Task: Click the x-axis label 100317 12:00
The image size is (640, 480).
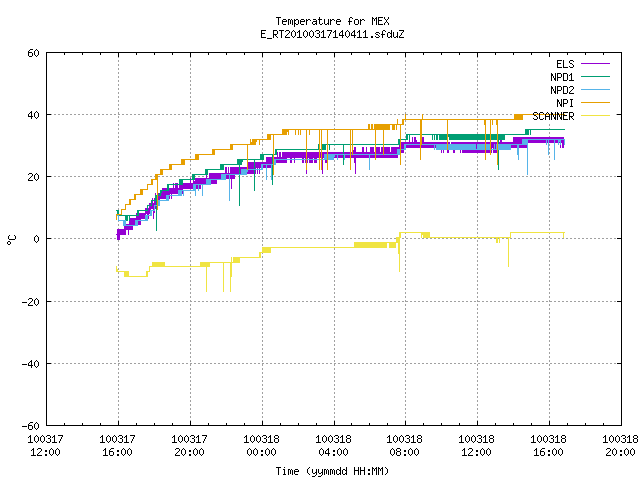Action: coord(45,446)
